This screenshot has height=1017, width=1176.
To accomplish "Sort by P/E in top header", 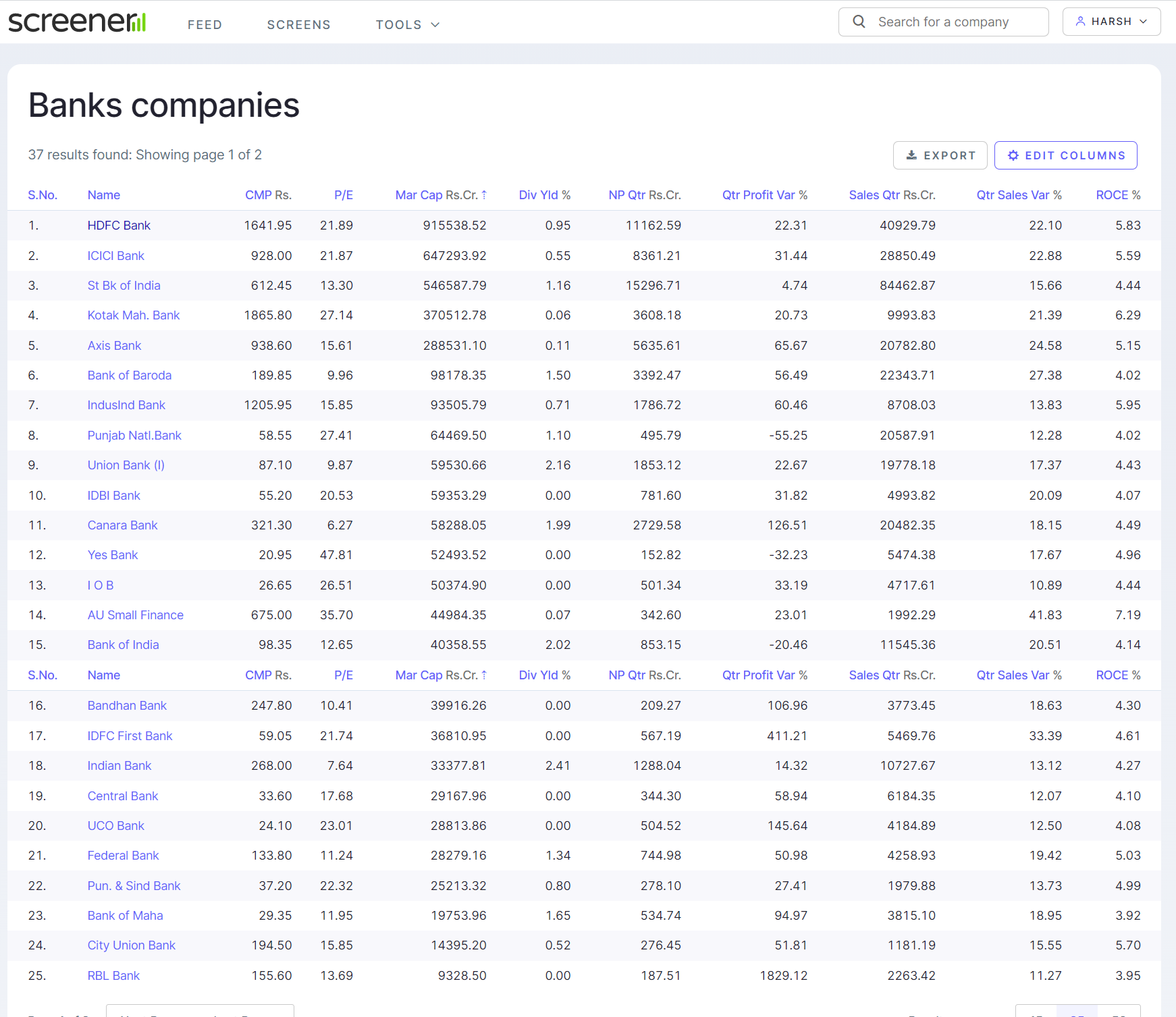I will click(344, 195).
